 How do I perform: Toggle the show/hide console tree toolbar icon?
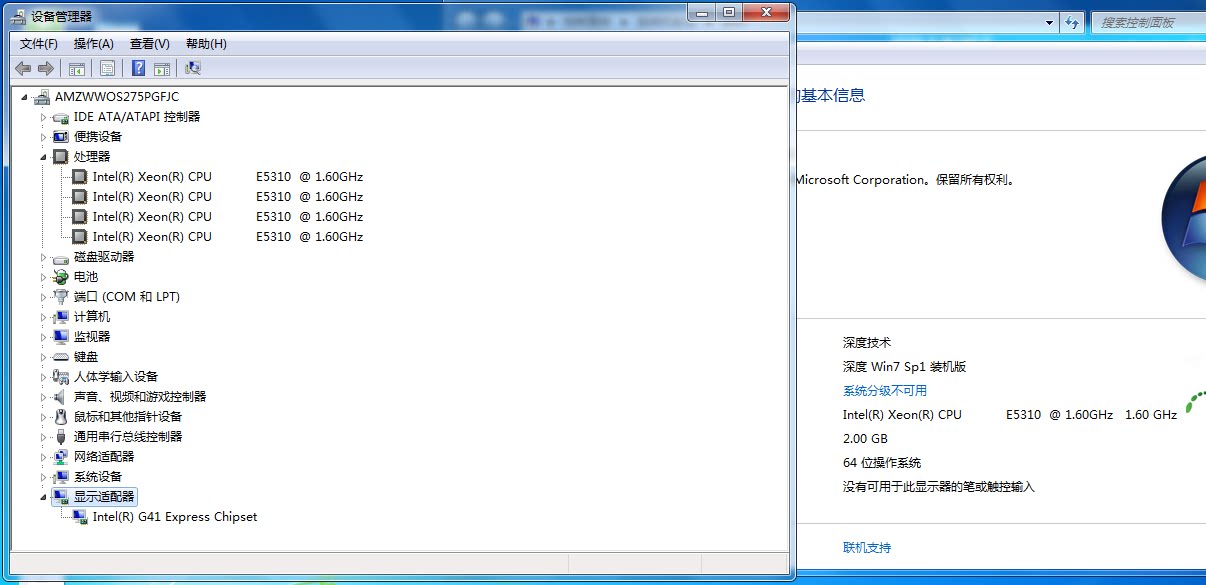click(x=77, y=68)
